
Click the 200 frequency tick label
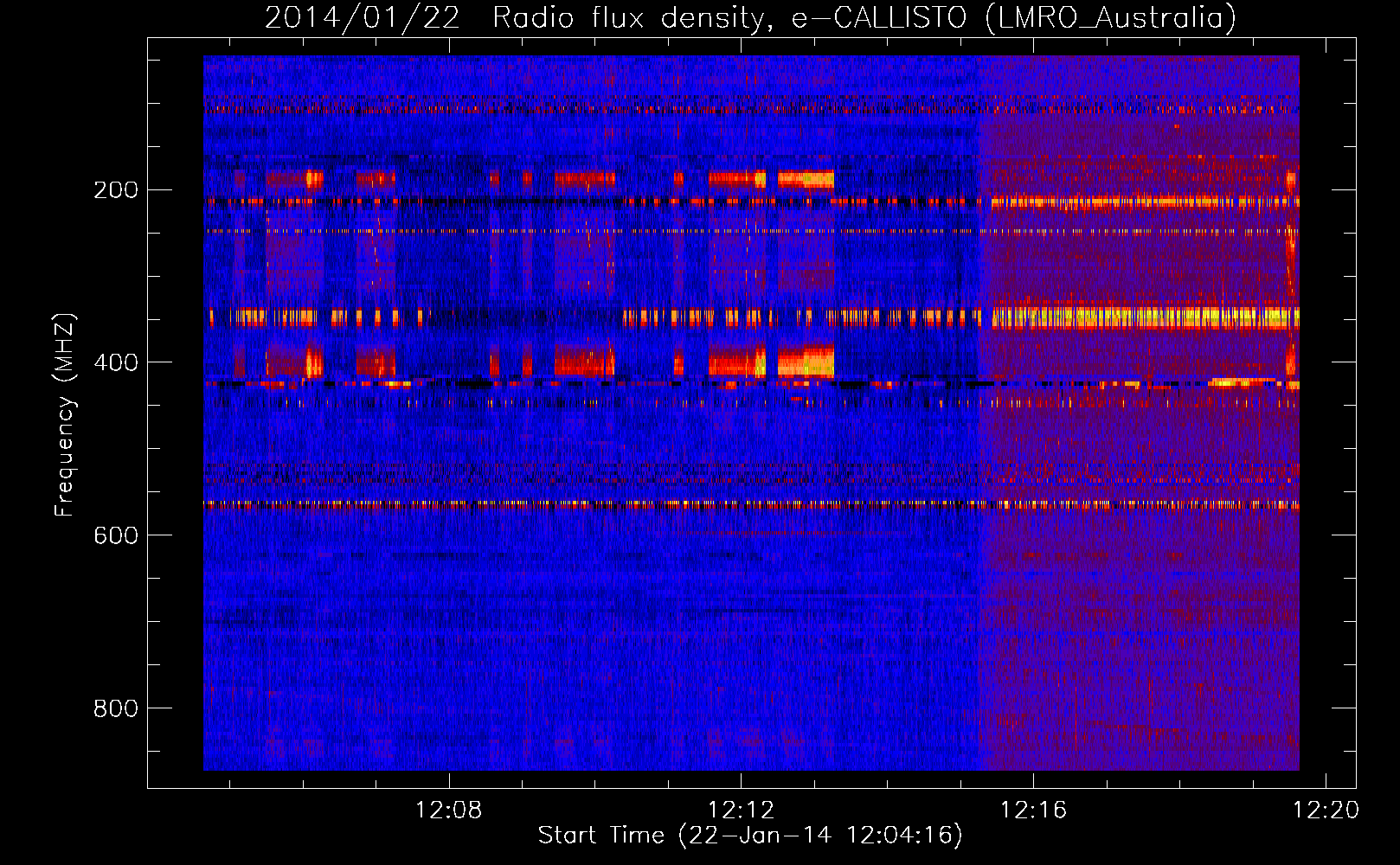[x=116, y=189]
